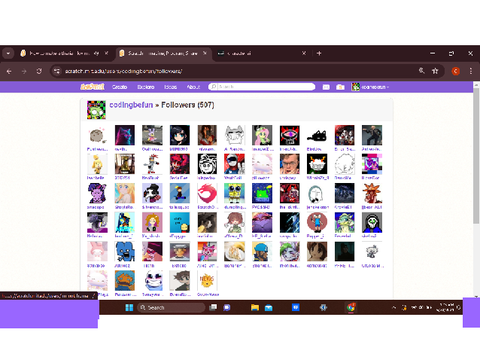This screenshot has height=360, width=480.
Task: Click the zoom magnifier icon in address bar
Action: 422,71
